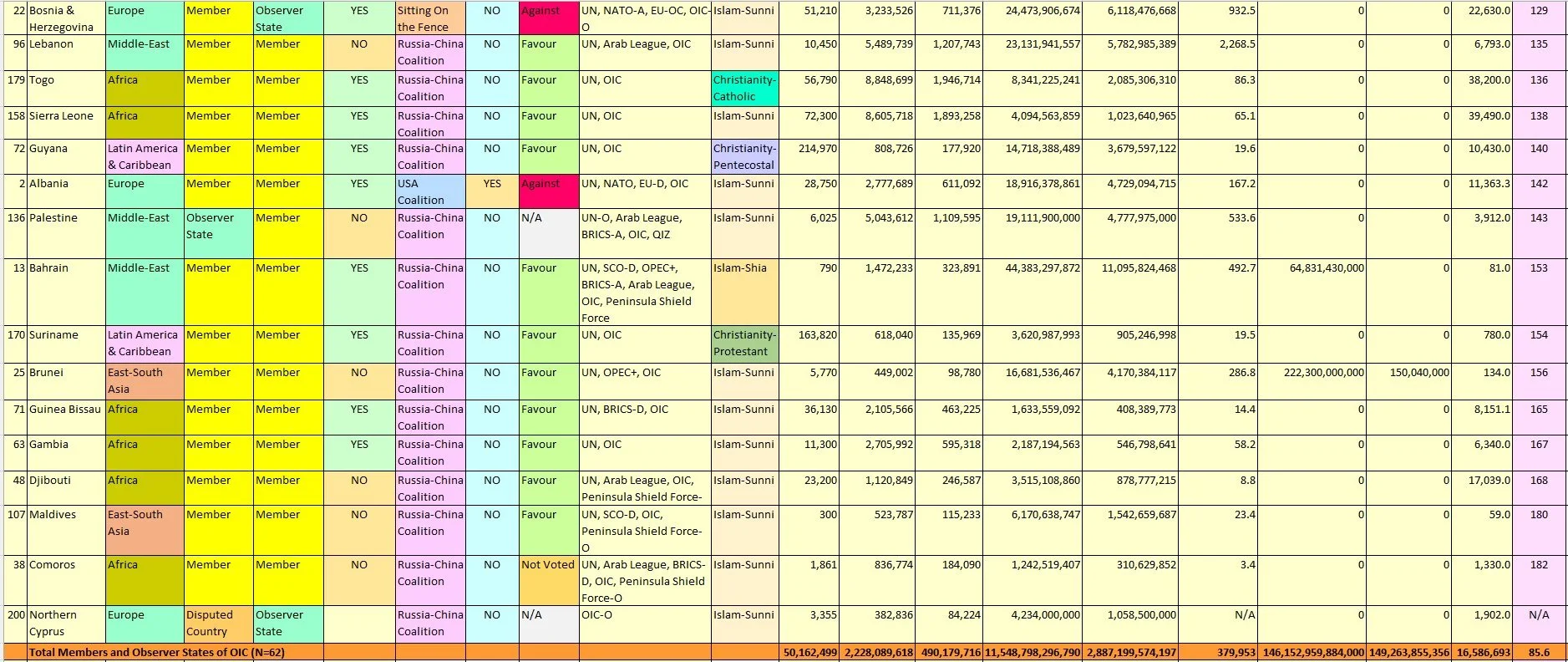Viewport: 1568px width, 662px height.
Task: Click 'East-South Asia' region cell for Maldives
Action: 145,531
